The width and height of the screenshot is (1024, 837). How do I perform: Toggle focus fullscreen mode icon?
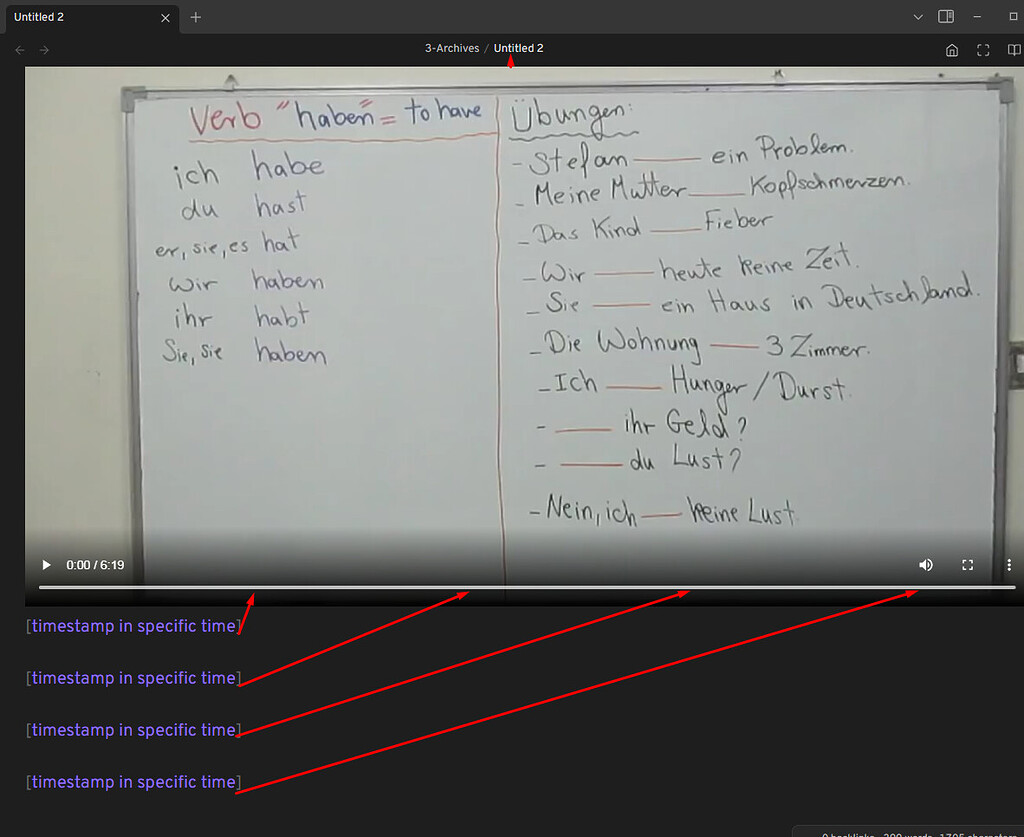tap(983, 50)
